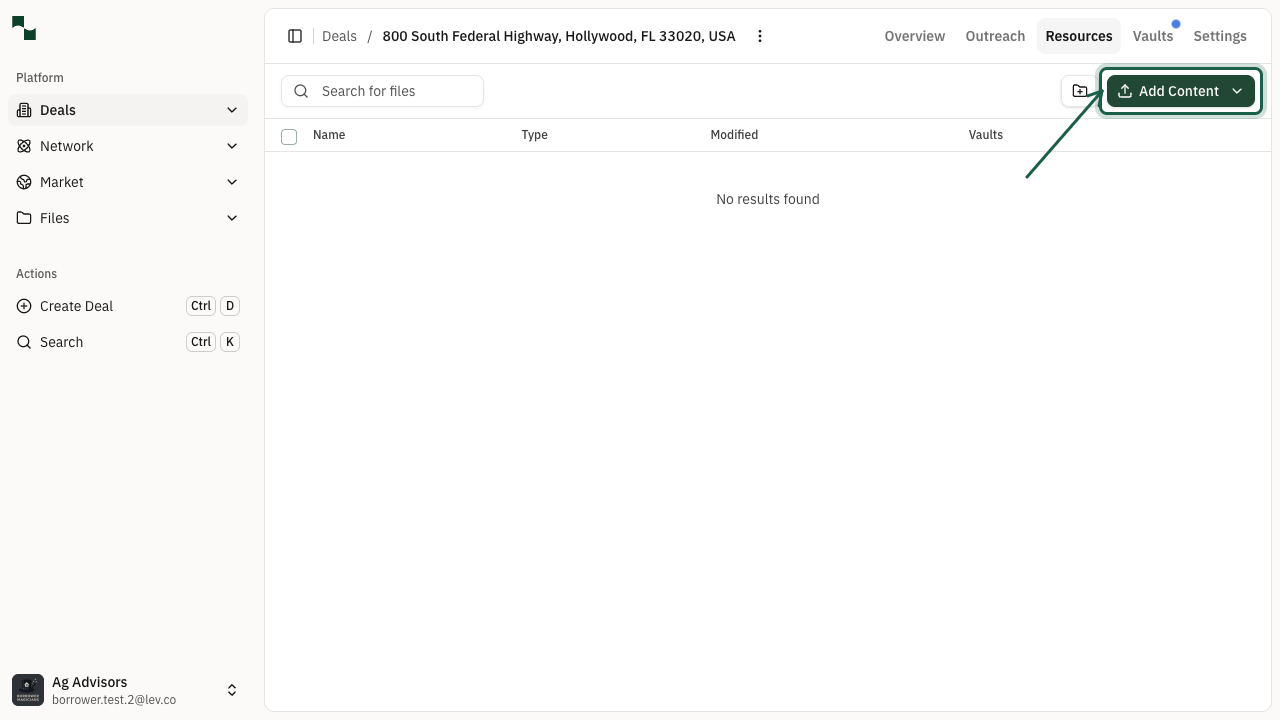Screen dimensions: 1280x720
Task: Open the Market globe icon
Action: click(x=24, y=182)
